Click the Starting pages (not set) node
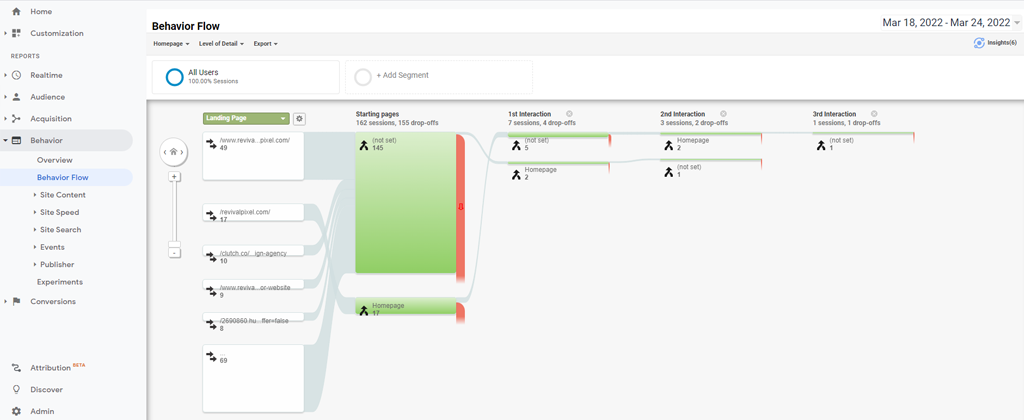 point(404,205)
